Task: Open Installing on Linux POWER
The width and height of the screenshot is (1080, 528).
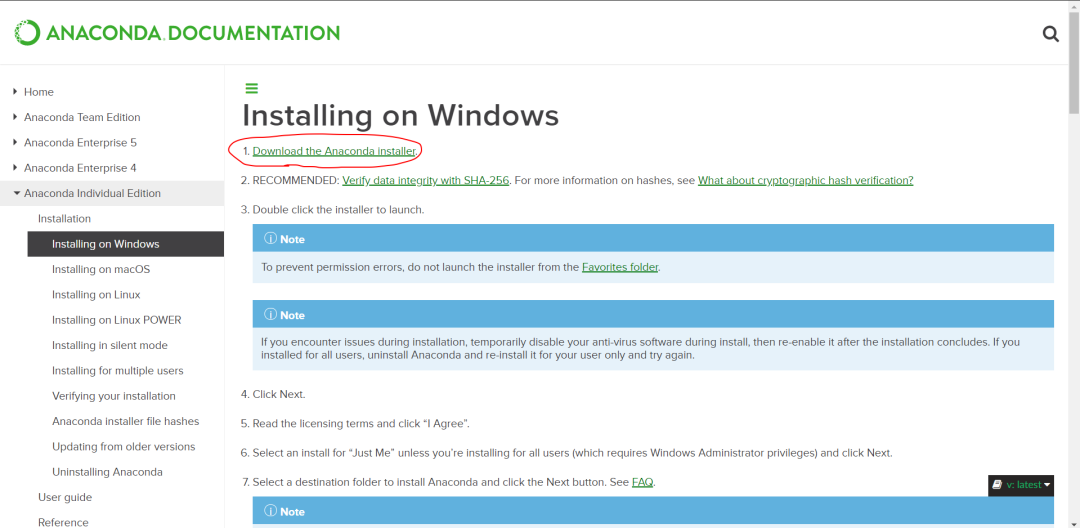Action: click(116, 320)
